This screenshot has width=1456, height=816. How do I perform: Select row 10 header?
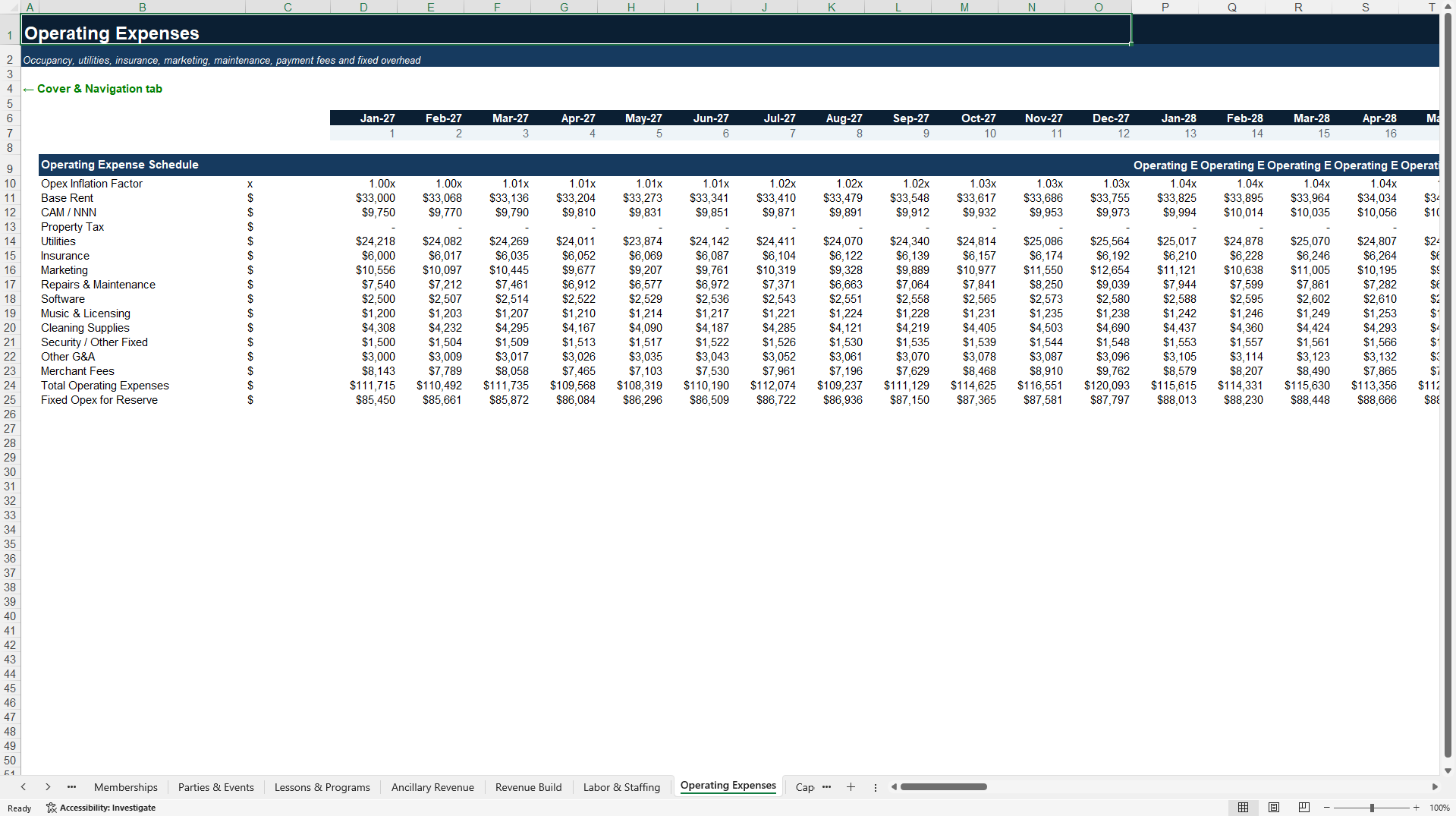coord(10,184)
